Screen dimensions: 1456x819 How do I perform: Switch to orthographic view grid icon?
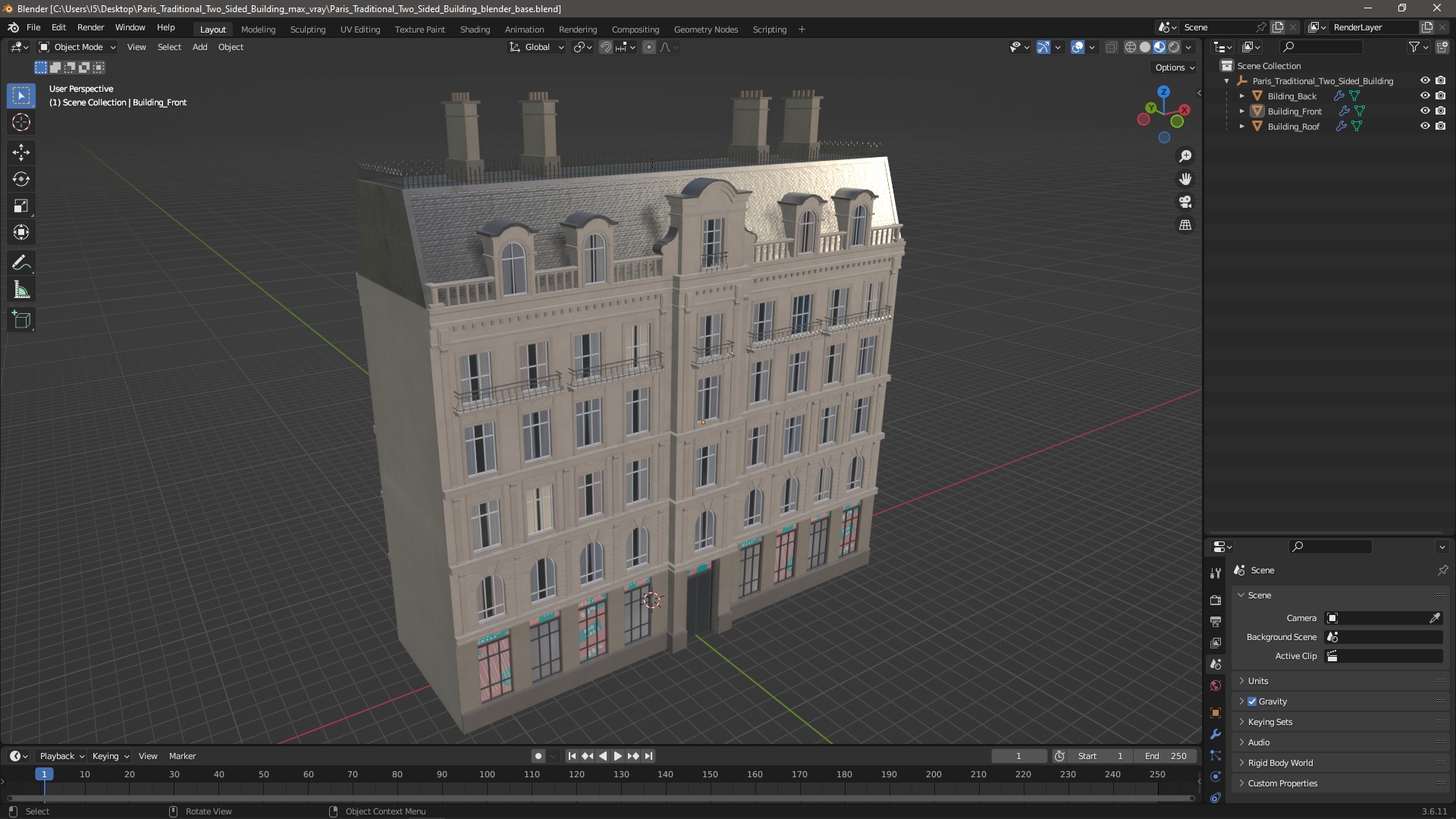tap(1185, 225)
